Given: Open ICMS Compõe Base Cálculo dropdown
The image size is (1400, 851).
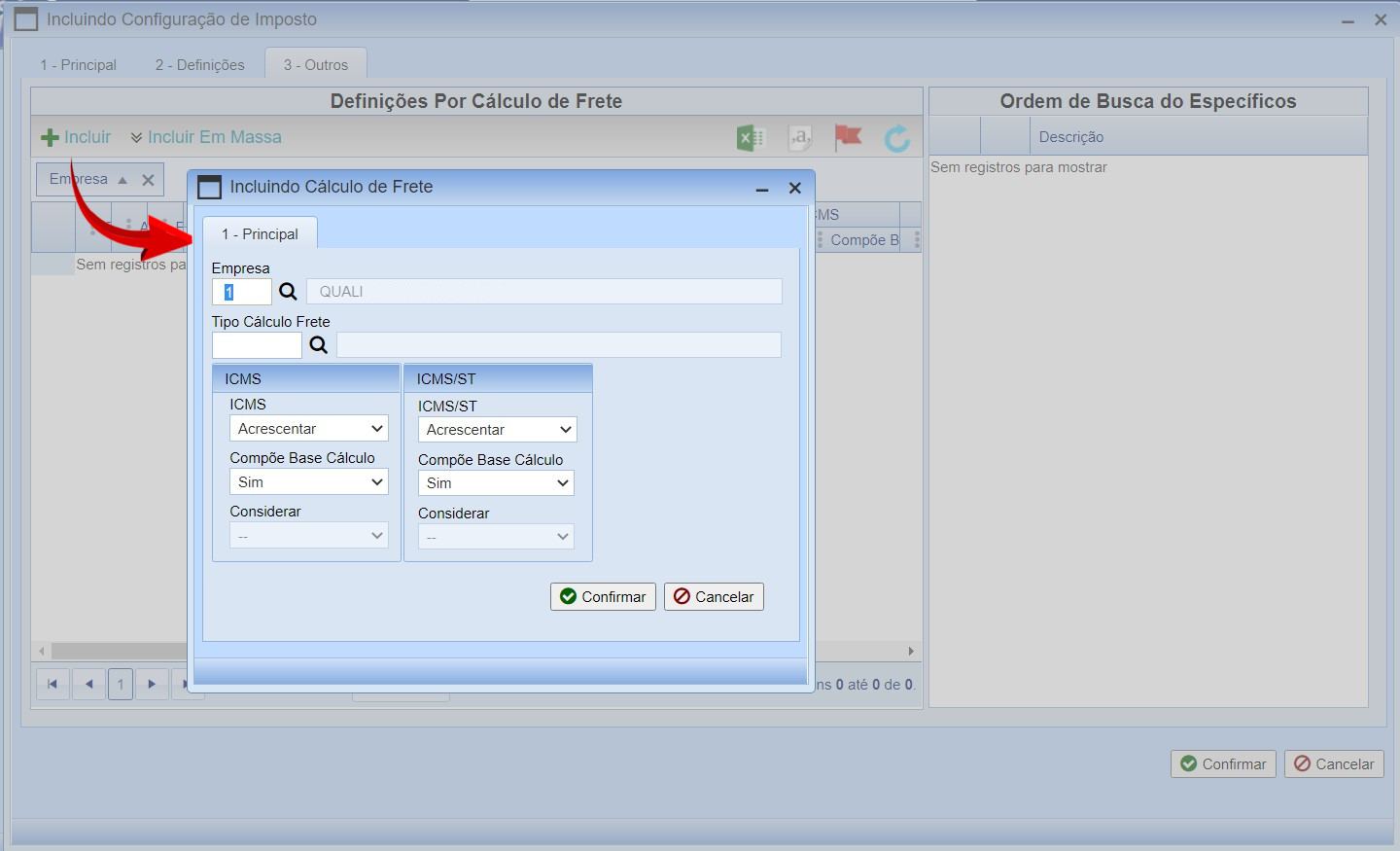Looking at the screenshot, I should (308, 482).
